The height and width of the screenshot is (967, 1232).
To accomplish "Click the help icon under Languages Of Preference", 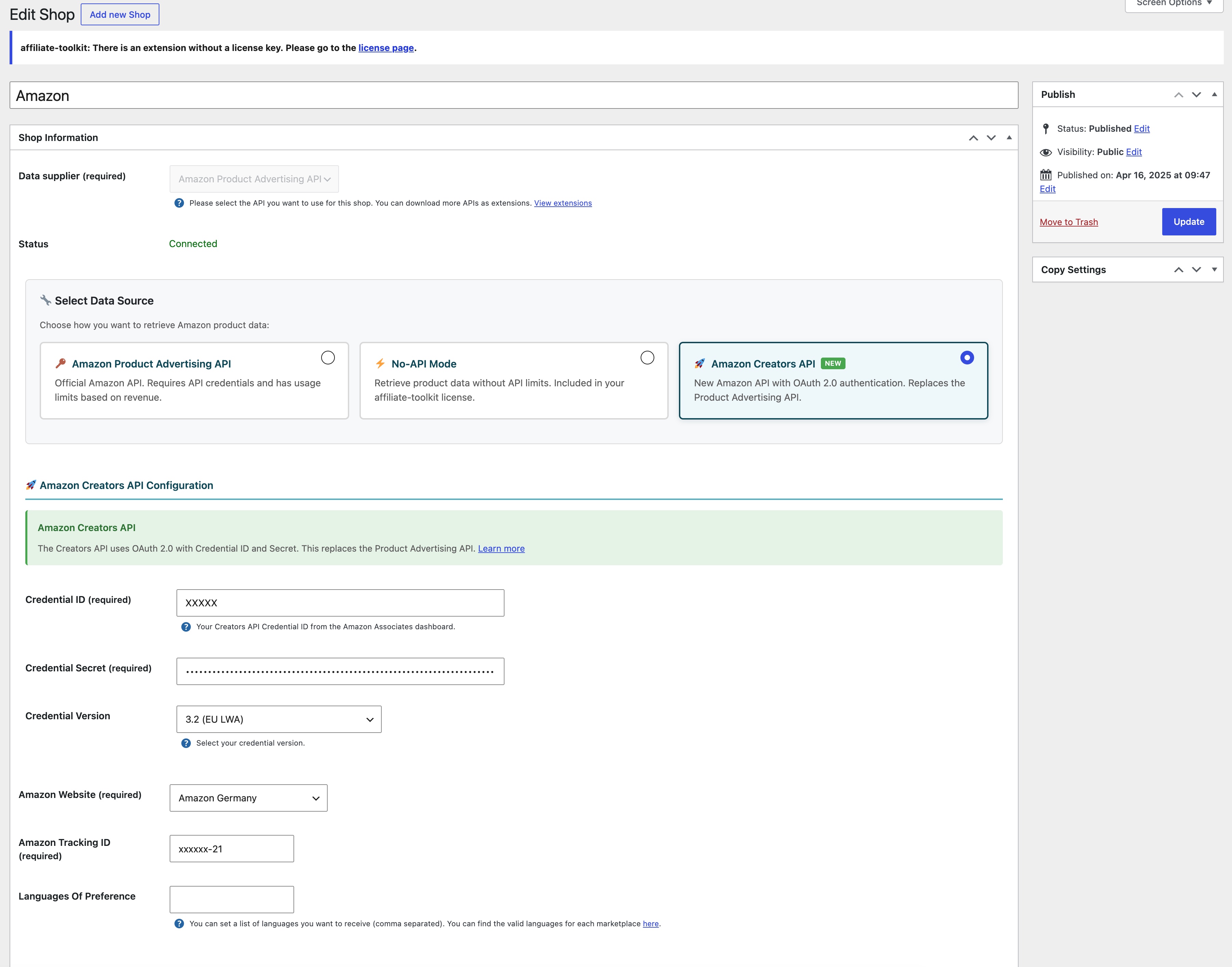I will click(x=179, y=924).
